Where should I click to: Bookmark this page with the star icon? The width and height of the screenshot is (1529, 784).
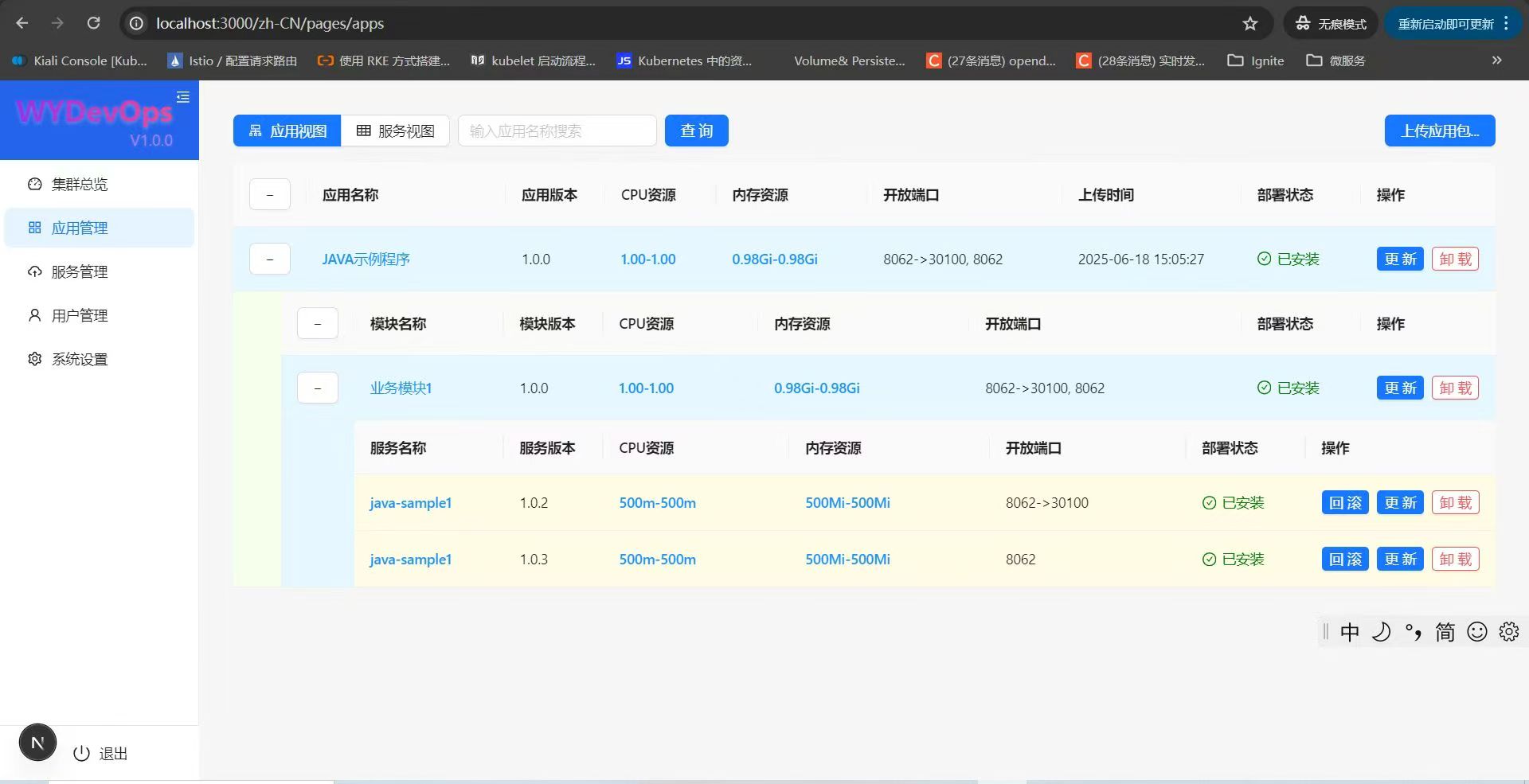tap(1250, 23)
